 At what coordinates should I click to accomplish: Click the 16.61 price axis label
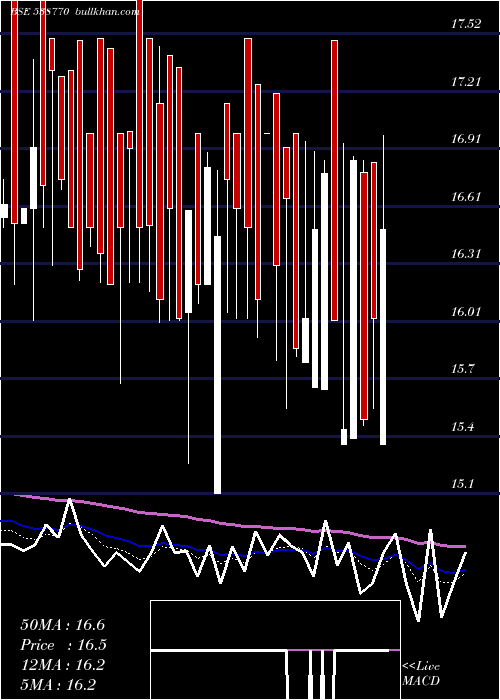(466, 196)
